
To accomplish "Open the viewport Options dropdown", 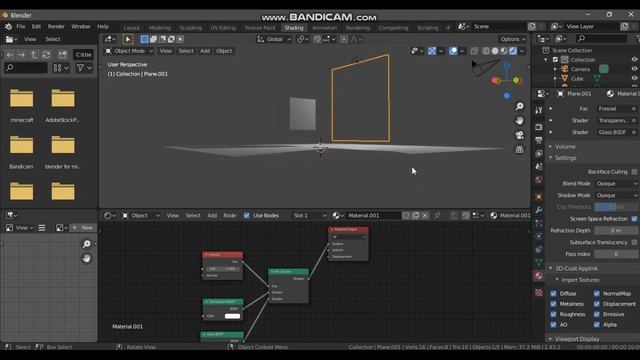I will pos(513,39).
